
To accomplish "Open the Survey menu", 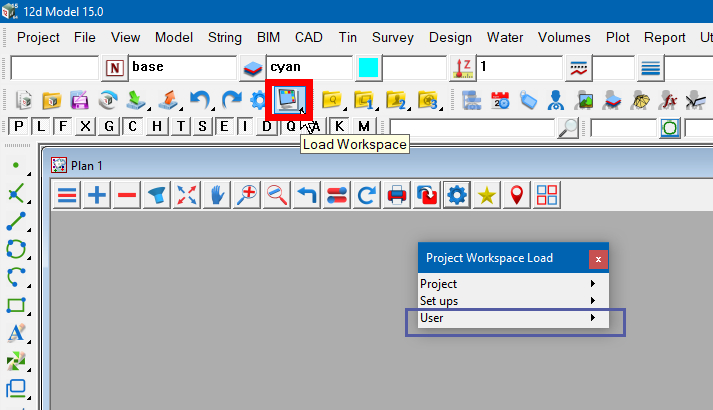I will coord(392,37).
